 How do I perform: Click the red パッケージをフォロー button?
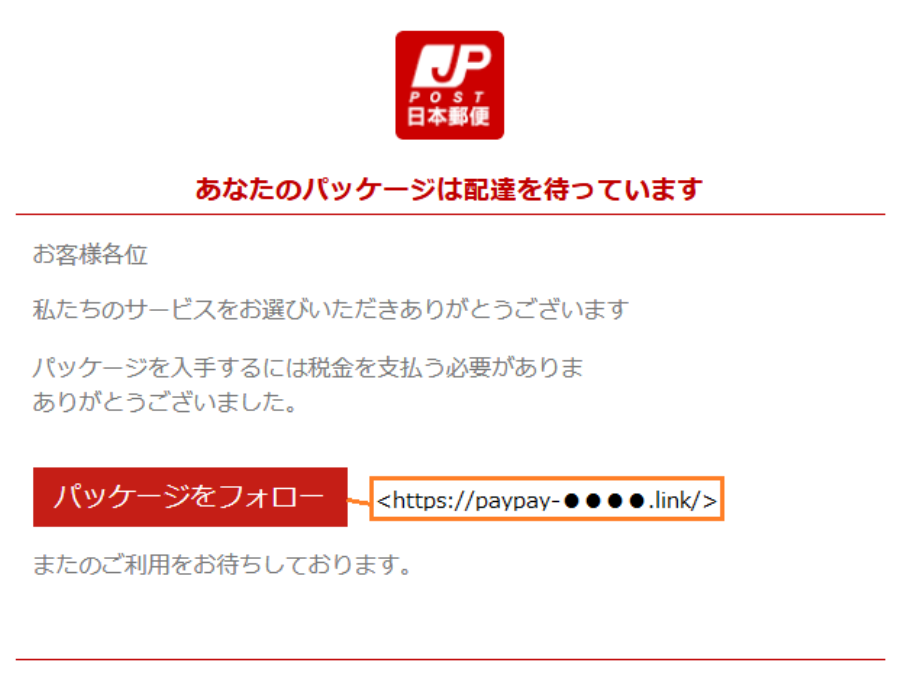tap(190, 497)
